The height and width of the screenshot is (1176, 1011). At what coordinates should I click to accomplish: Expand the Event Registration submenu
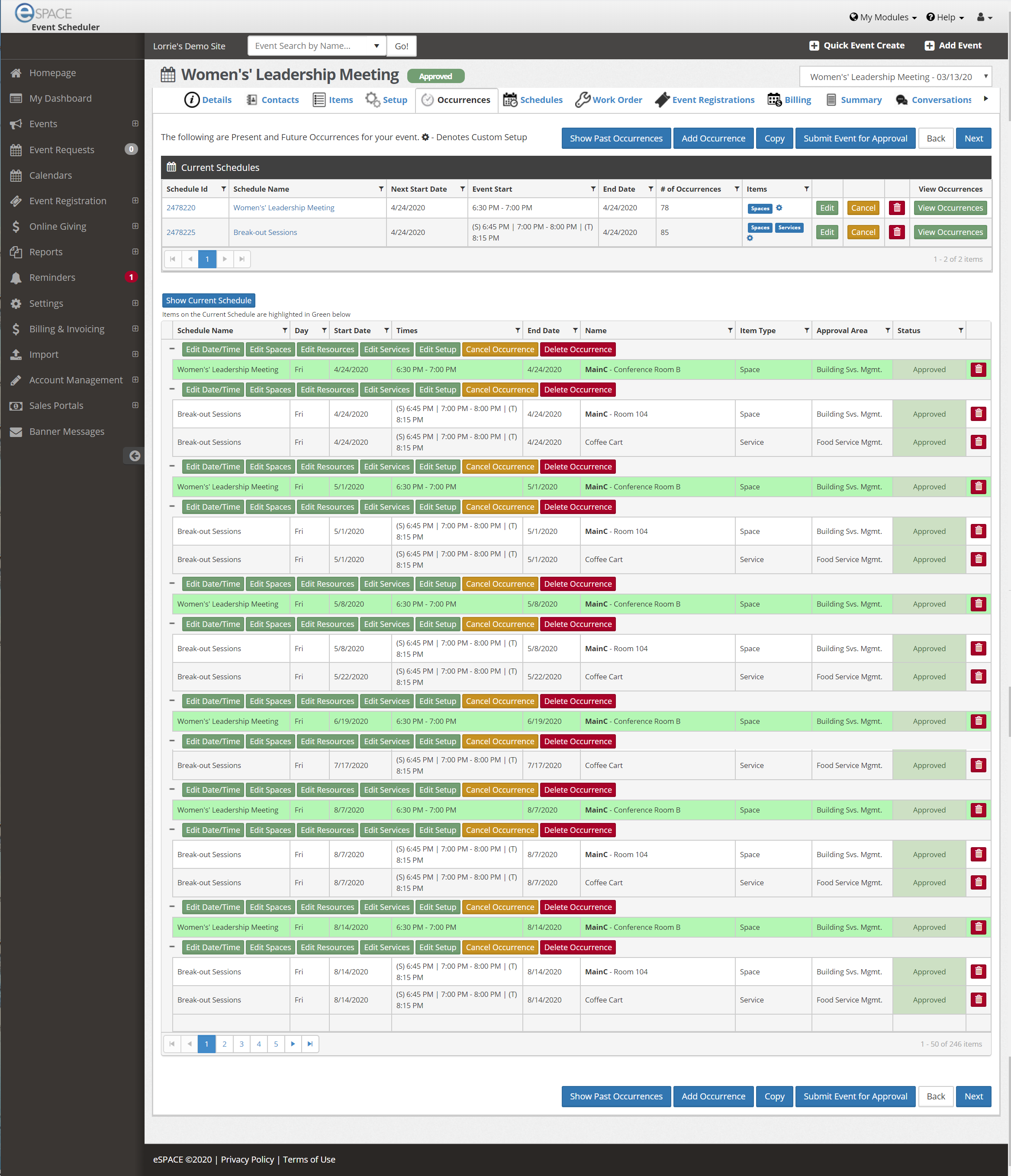(x=135, y=200)
